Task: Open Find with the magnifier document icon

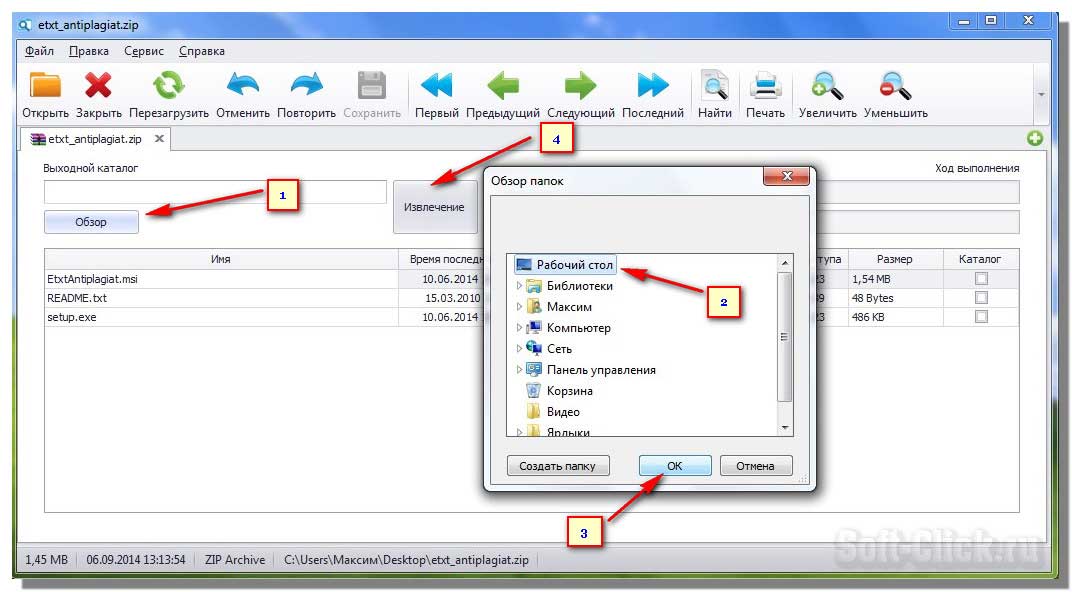Action: pyautogui.click(x=715, y=86)
